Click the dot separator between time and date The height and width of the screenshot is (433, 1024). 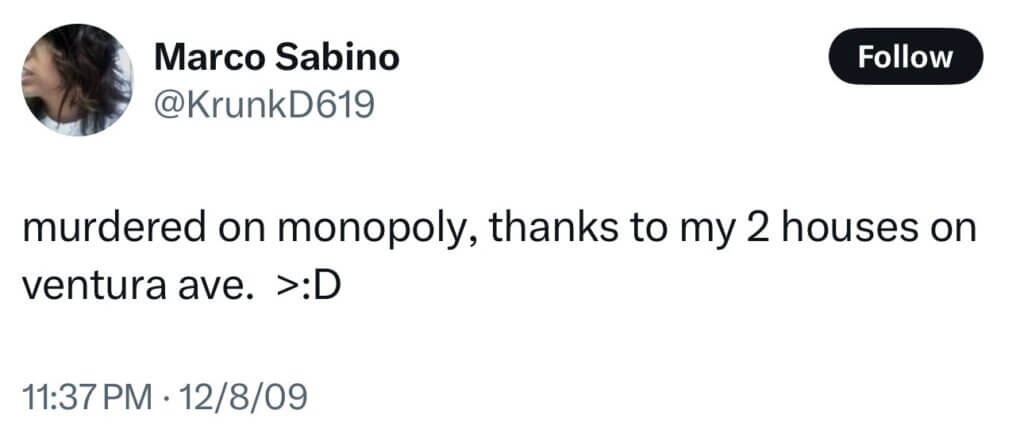point(163,398)
